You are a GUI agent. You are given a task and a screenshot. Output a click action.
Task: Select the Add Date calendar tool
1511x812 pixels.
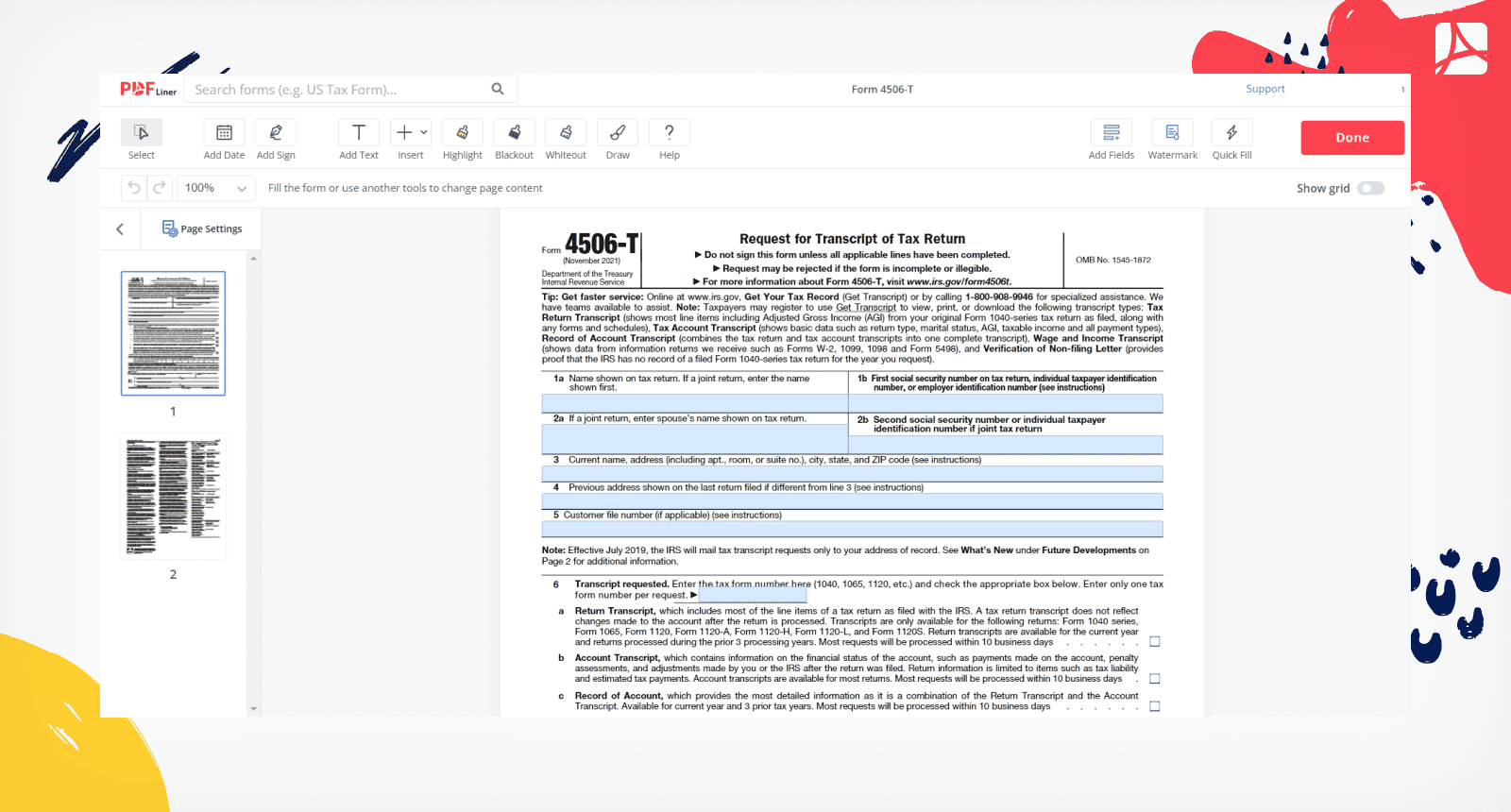click(x=224, y=133)
